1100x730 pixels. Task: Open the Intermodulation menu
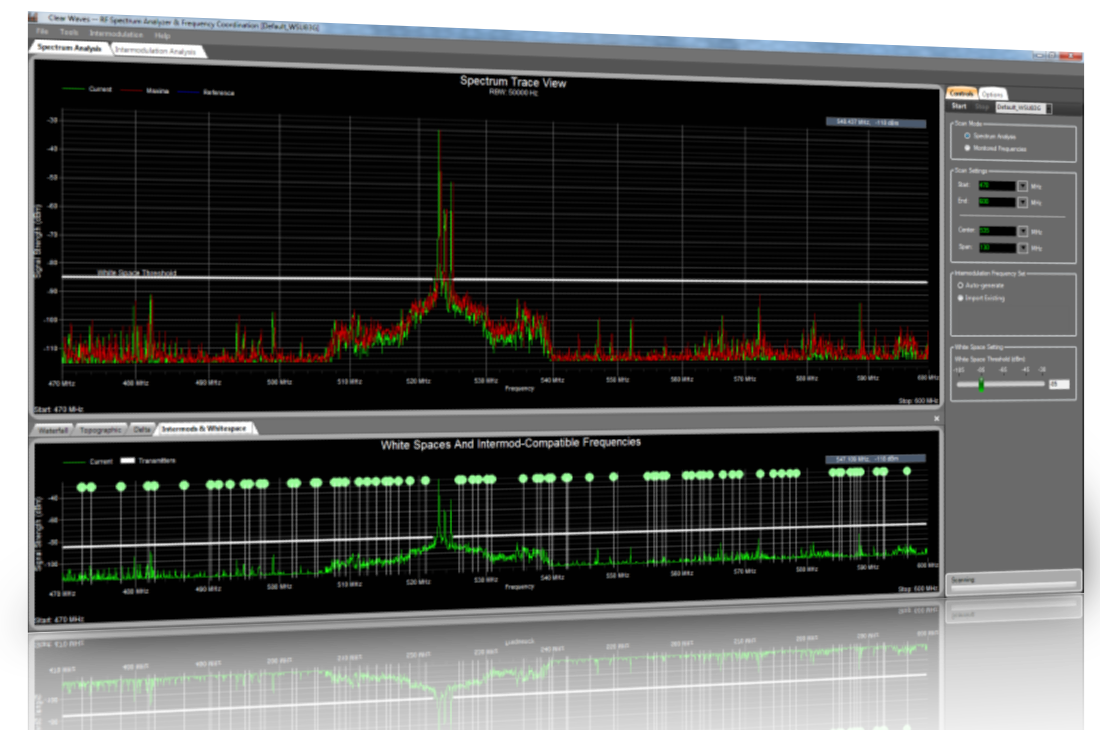point(116,34)
